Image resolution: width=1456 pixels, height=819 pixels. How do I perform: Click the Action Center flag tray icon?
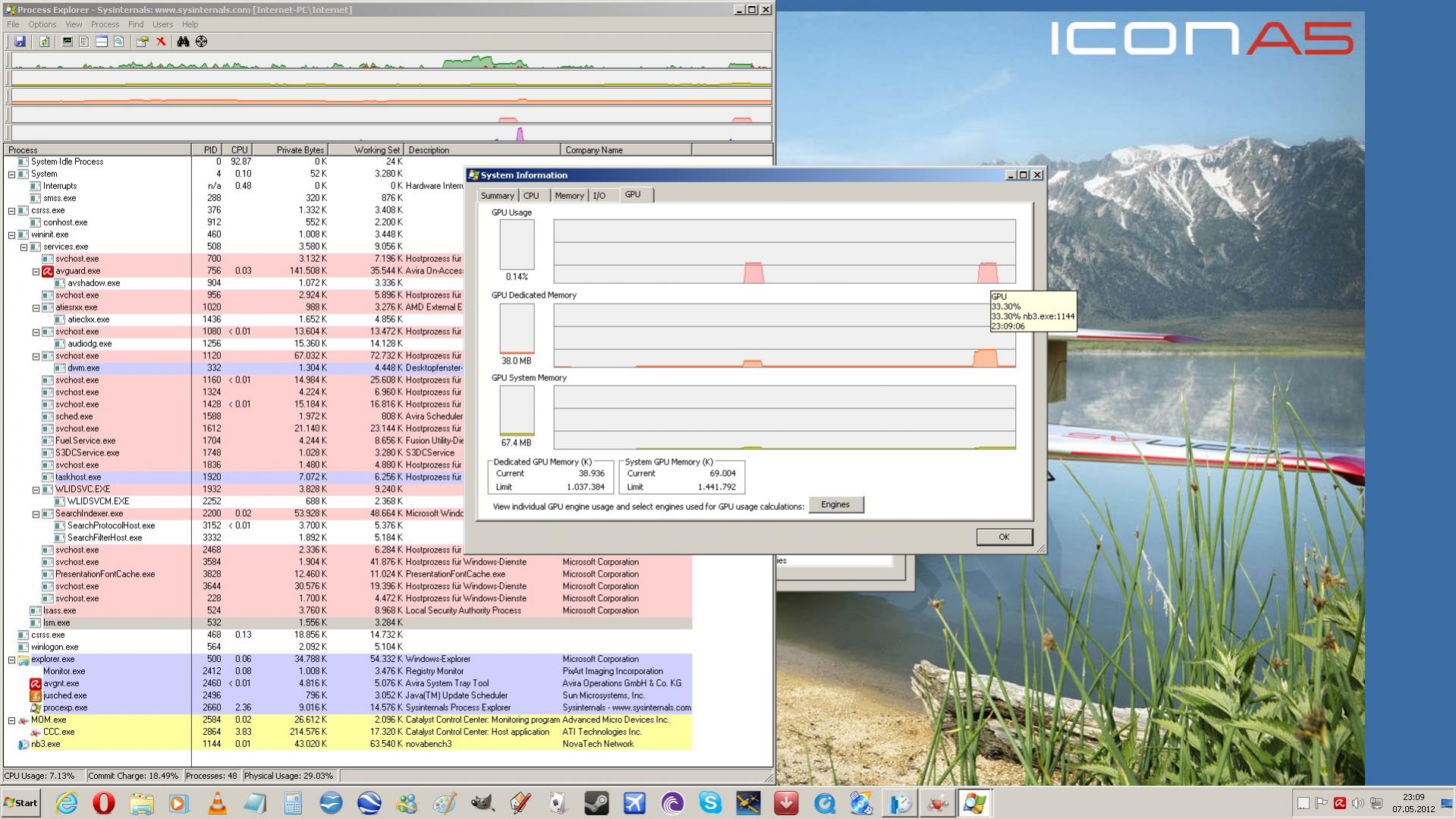1322,803
